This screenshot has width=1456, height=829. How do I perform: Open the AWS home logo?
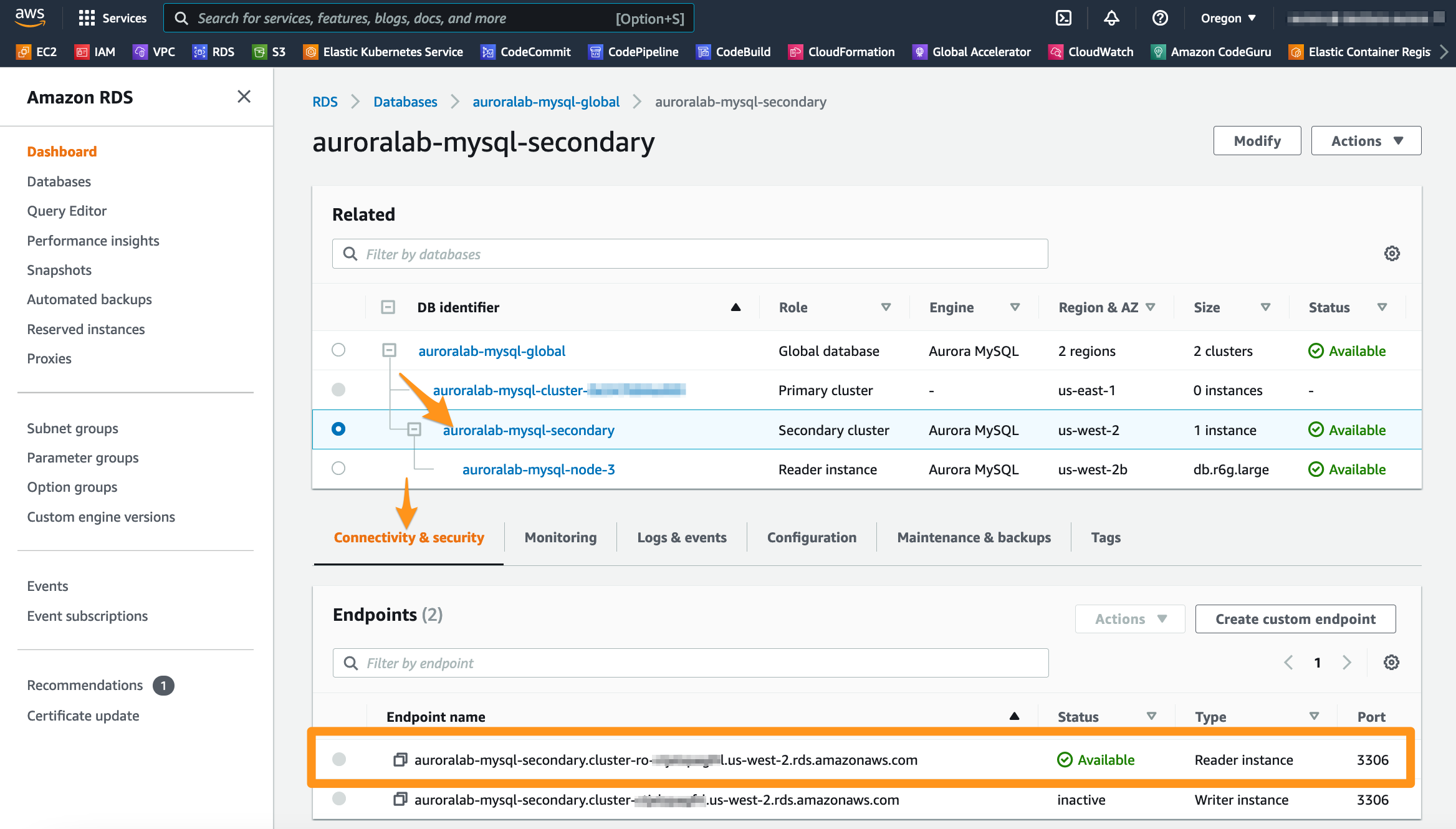click(x=30, y=17)
